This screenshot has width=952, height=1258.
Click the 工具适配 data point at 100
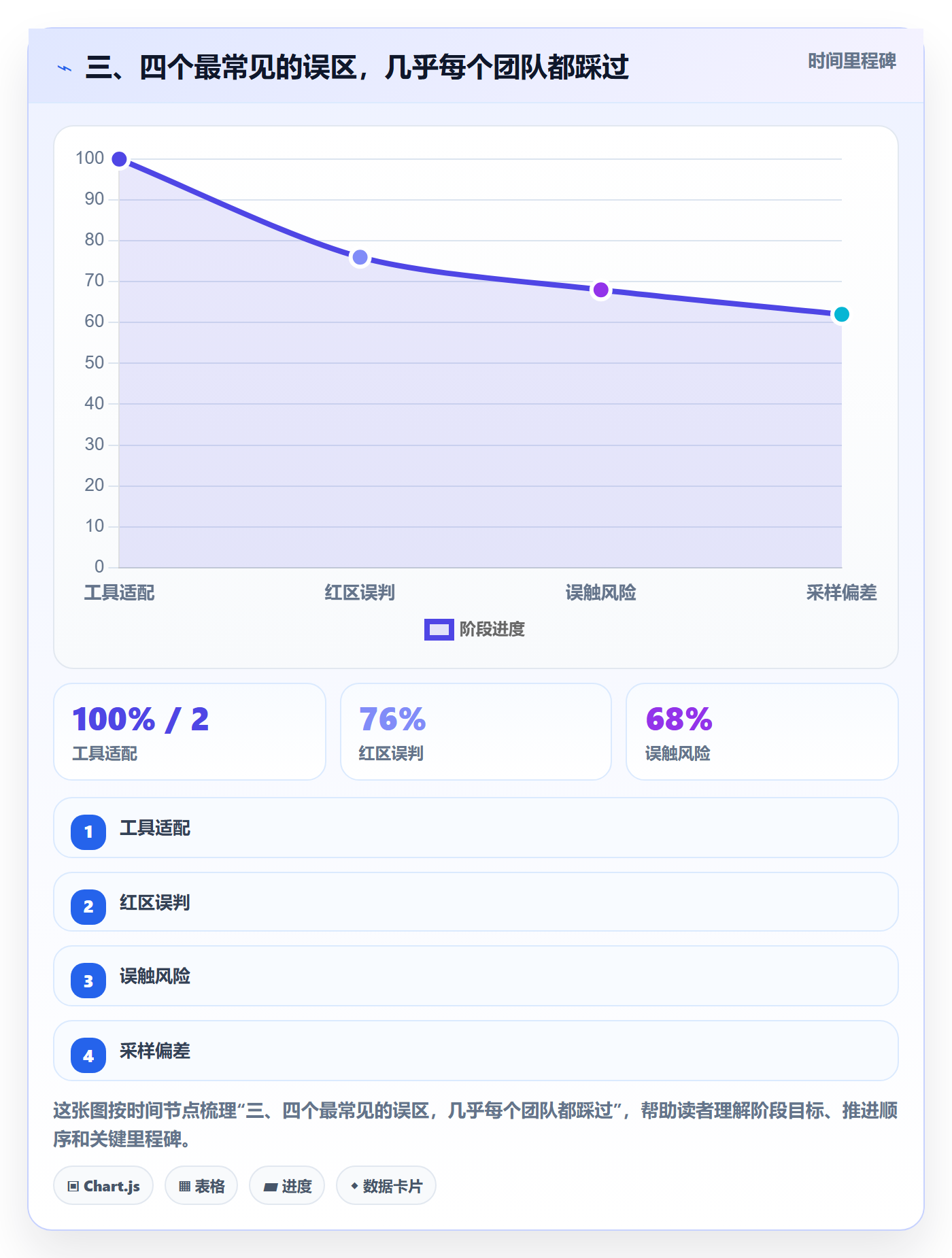point(119,159)
